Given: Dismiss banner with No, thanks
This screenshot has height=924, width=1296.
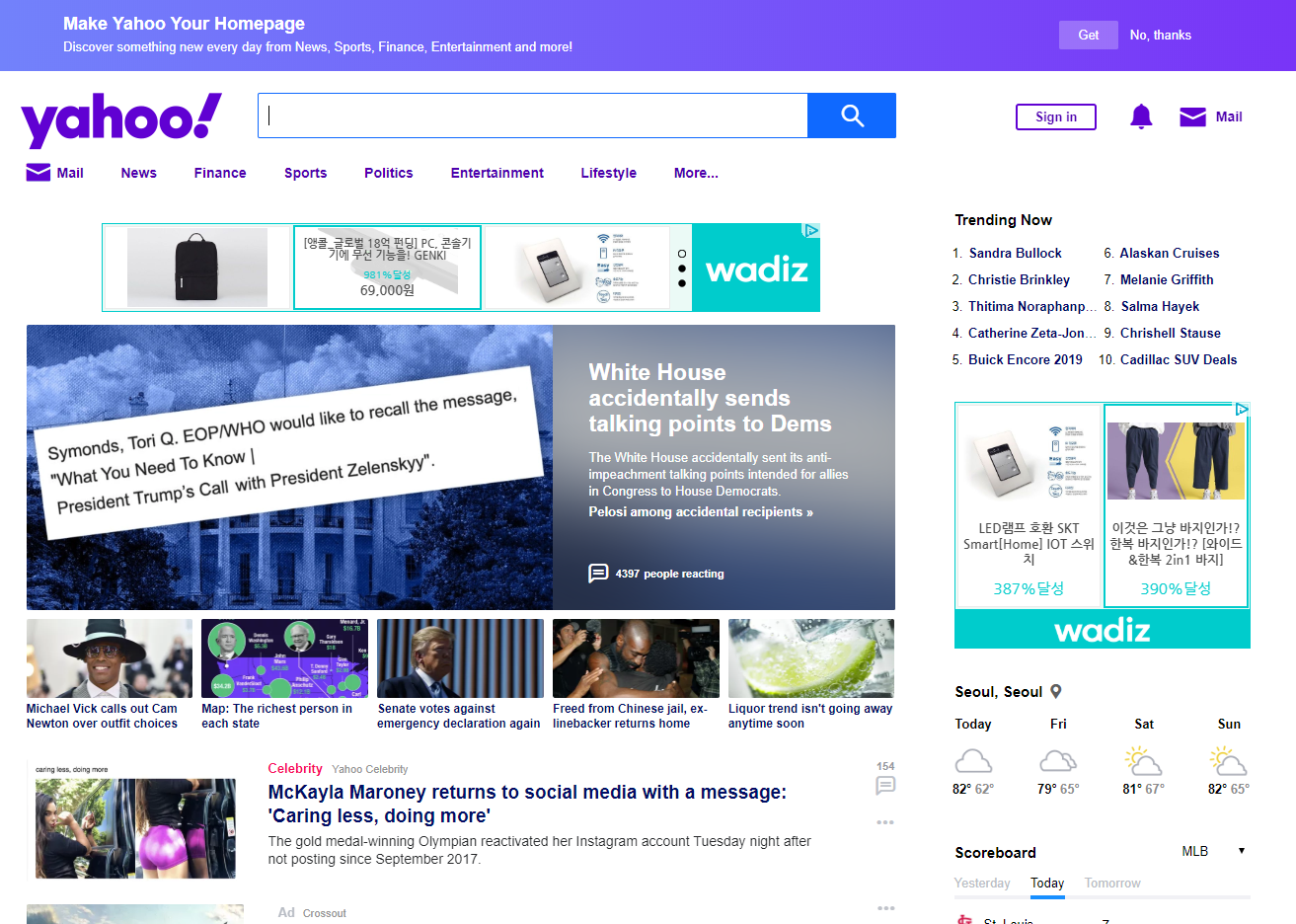Looking at the screenshot, I should (x=1161, y=35).
